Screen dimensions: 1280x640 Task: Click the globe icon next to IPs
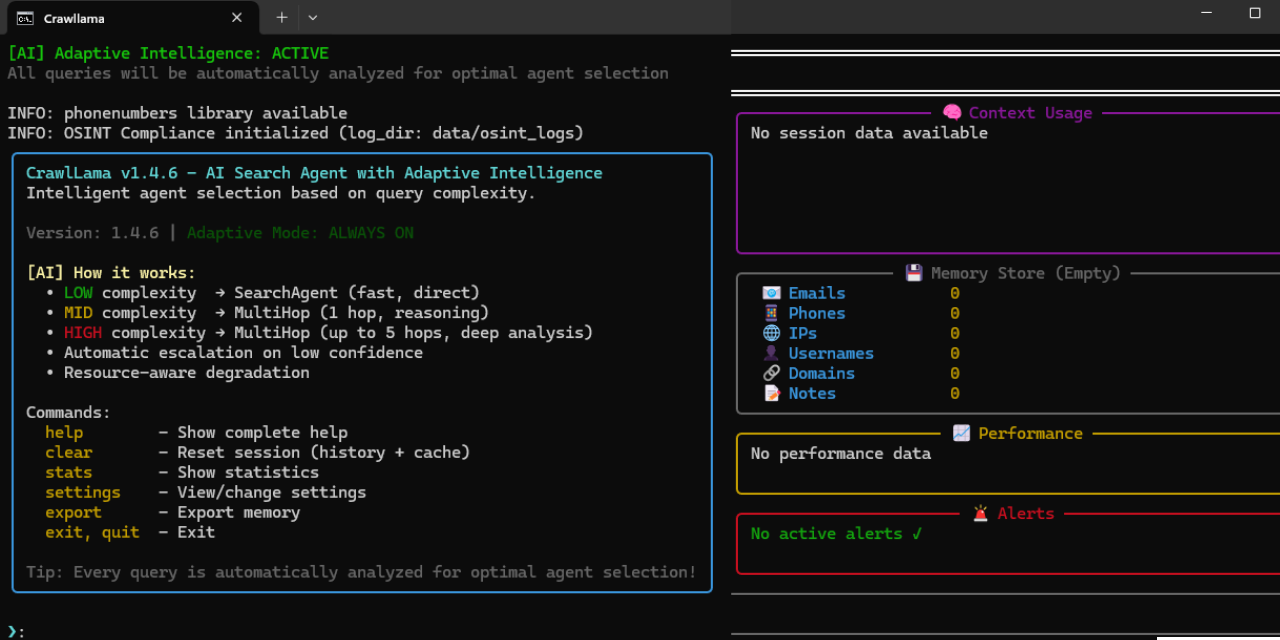(771, 333)
